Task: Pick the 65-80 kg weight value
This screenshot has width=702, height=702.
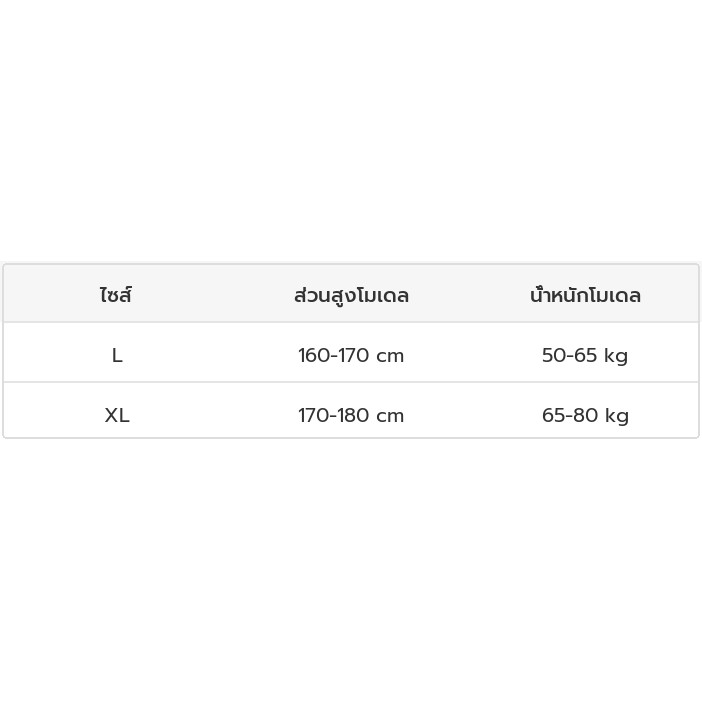Action: pyautogui.click(x=585, y=415)
